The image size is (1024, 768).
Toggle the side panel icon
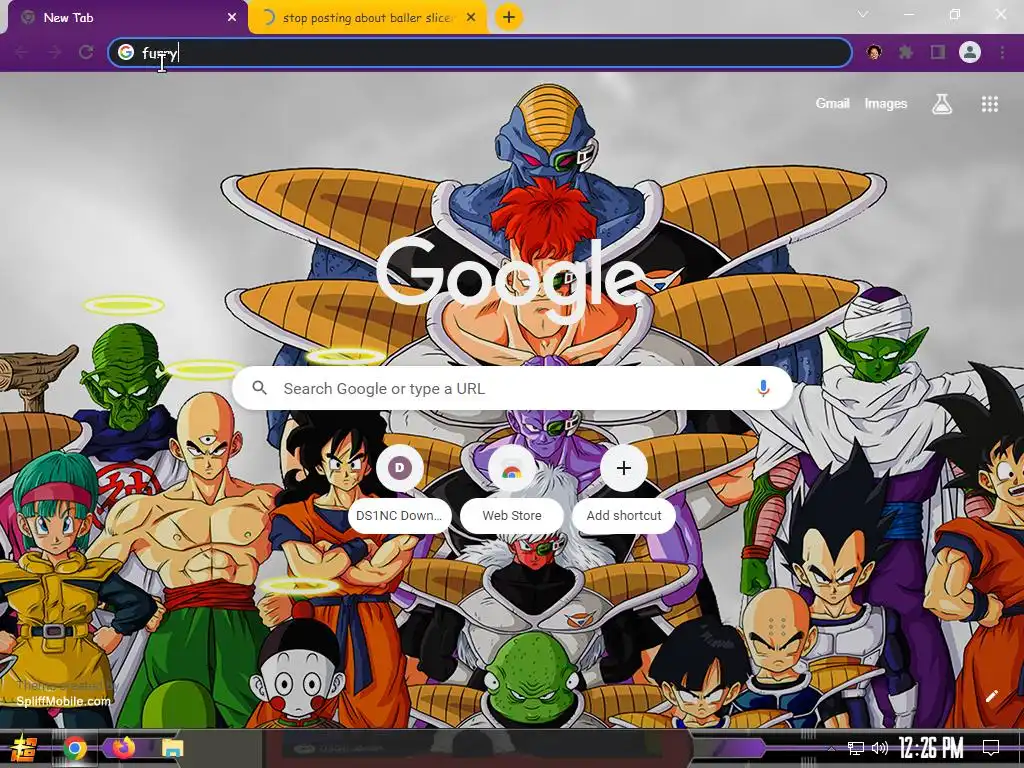(938, 52)
